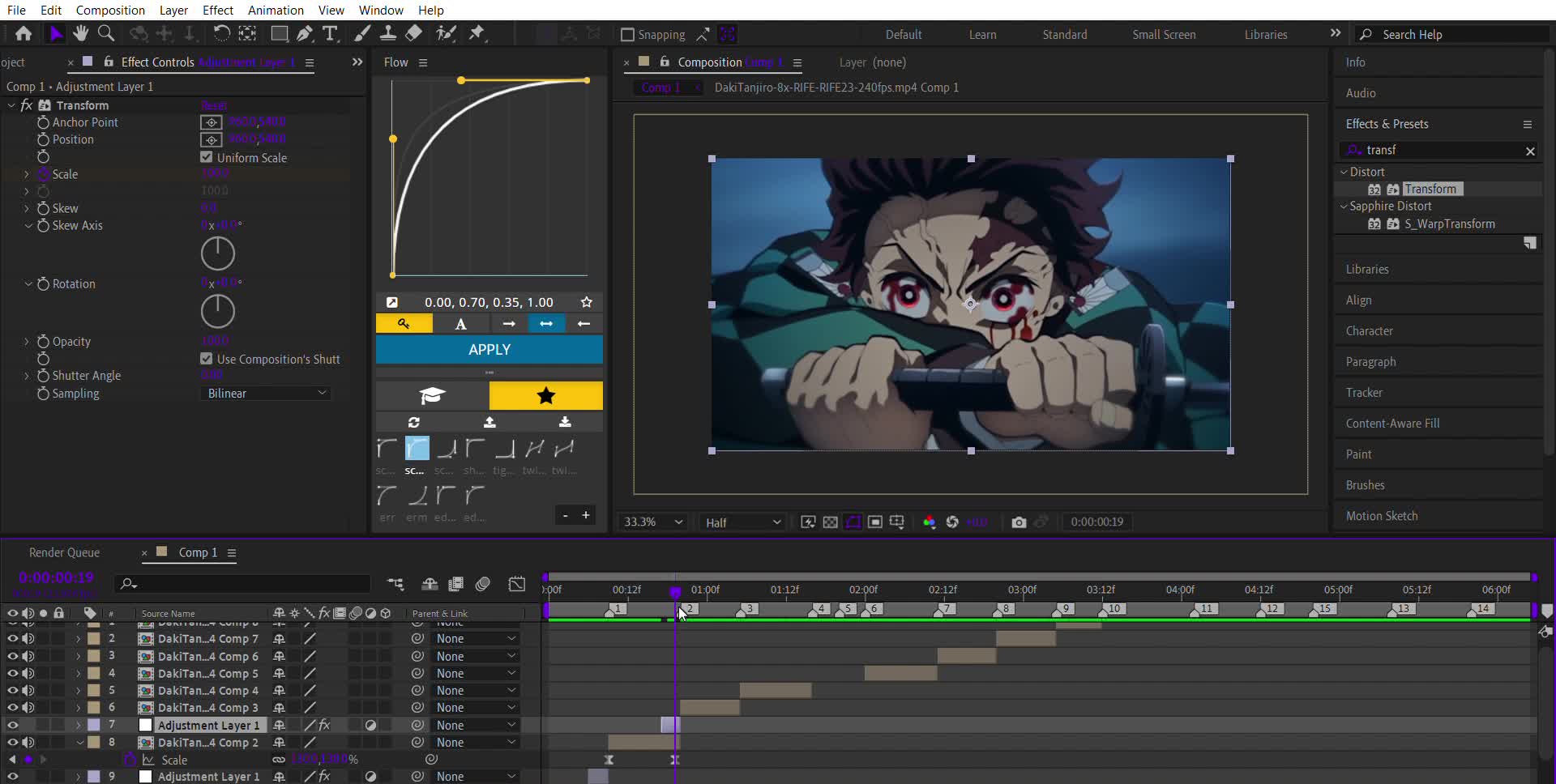The height and width of the screenshot is (784, 1556).
Task: Select the Puppet Pin tool
Action: [x=477, y=33]
